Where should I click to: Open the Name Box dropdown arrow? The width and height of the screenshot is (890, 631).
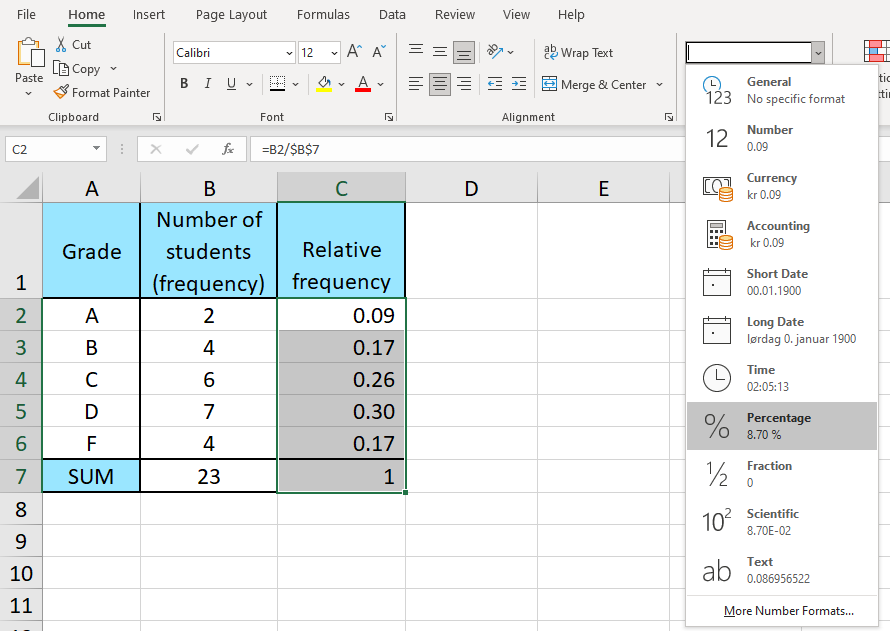pos(97,149)
